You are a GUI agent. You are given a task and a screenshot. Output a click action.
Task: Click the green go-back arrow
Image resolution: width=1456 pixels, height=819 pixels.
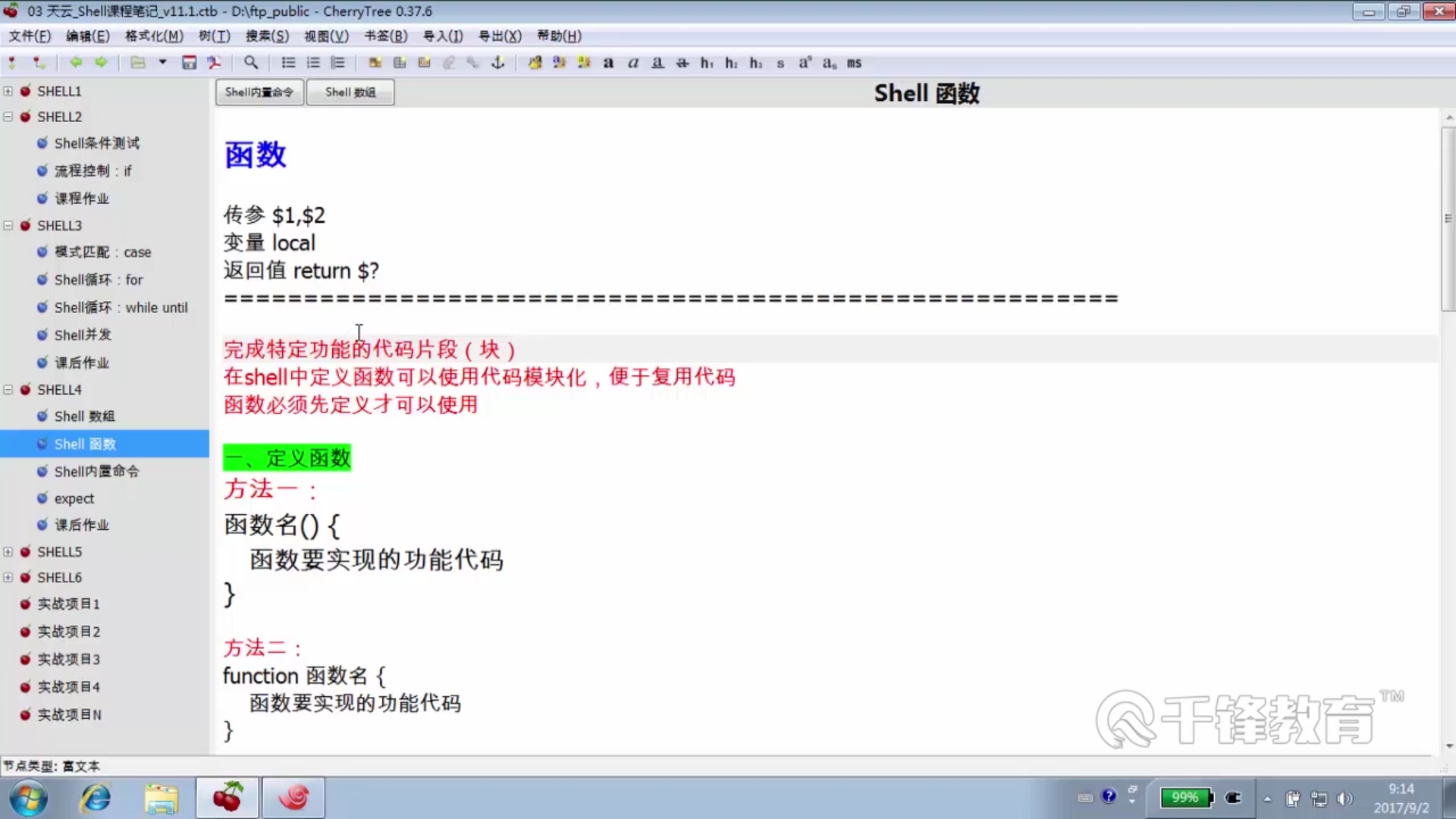pos(76,63)
